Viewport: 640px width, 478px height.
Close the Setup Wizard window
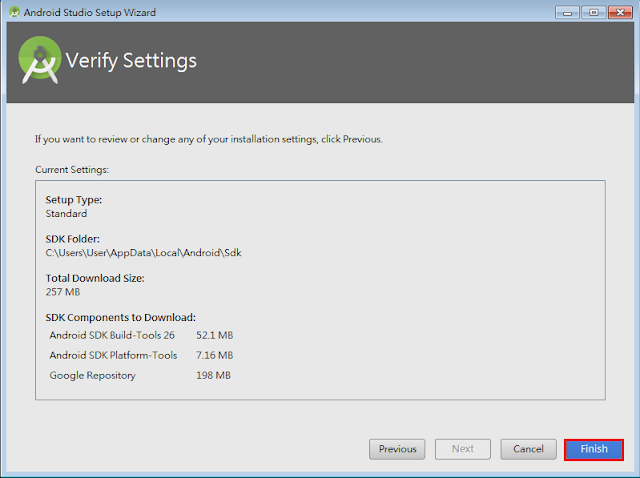(620, 13)
